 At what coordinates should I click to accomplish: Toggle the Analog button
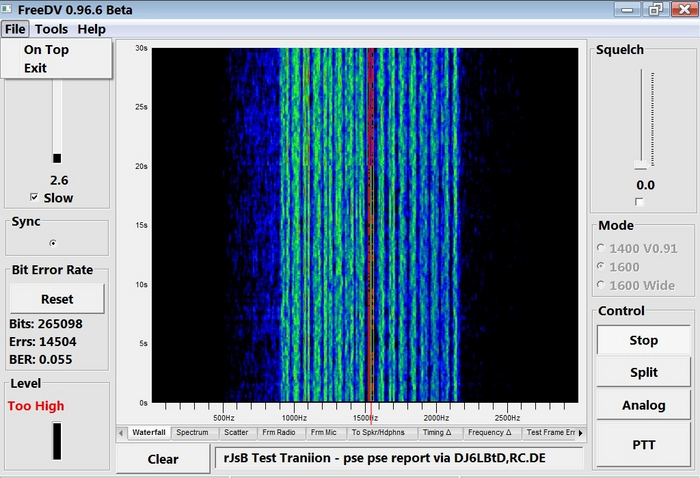(x=643, y=405)
